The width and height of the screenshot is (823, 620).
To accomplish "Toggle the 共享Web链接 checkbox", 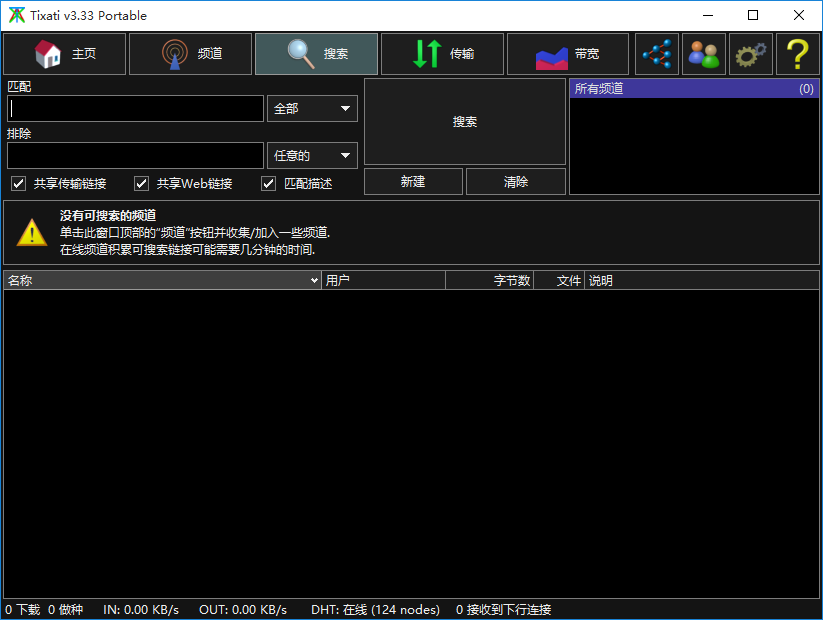I will 142,183.
